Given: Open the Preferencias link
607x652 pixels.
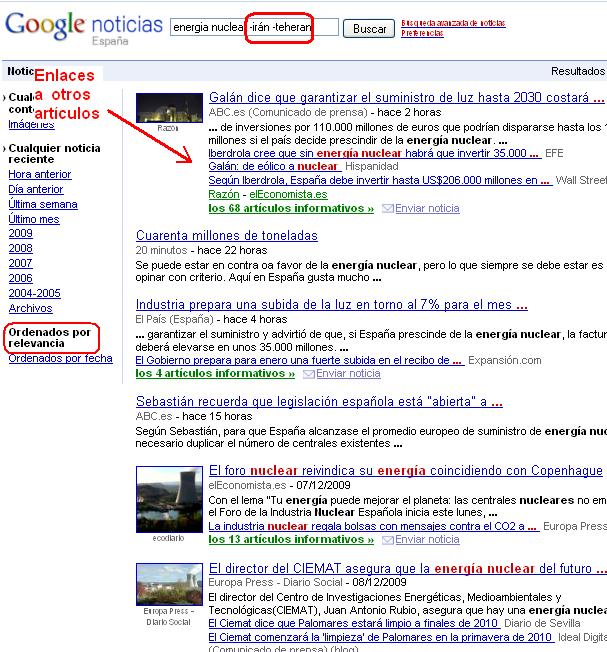Looking at the screenshot, I should tap(422, 33).
